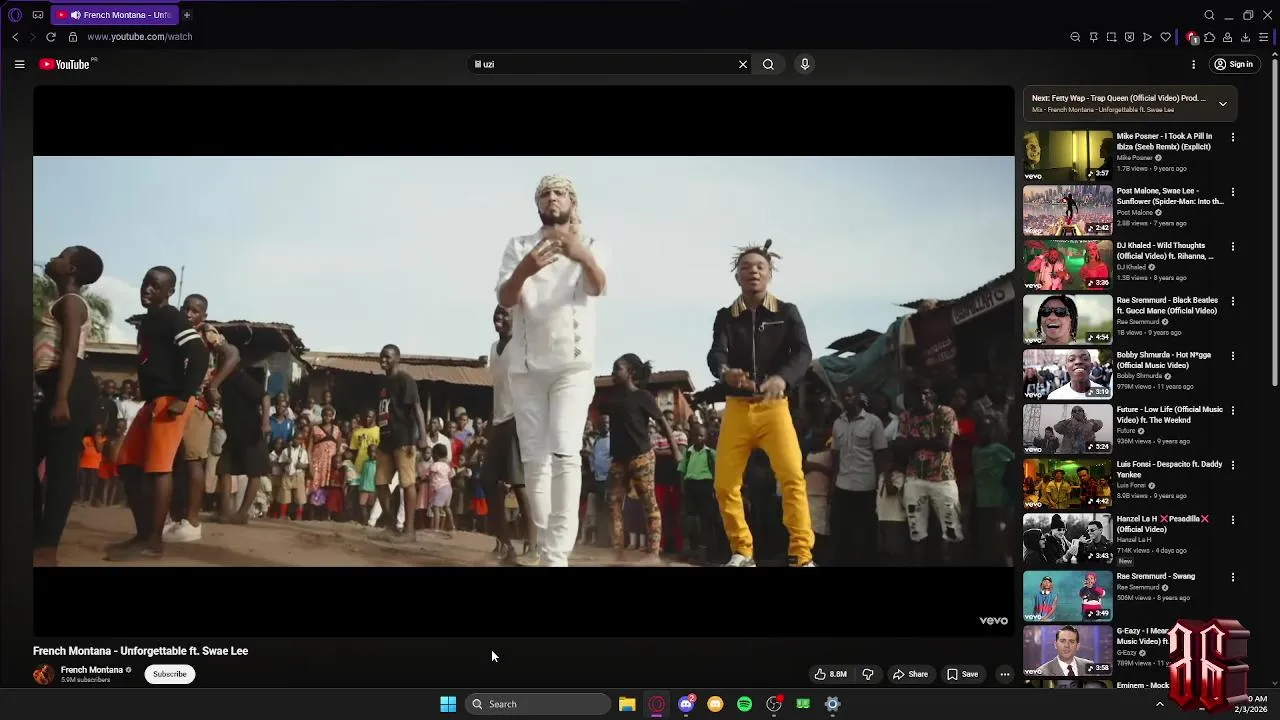
Task: Open the Future Low Life video title
Action: click(1169, 415)
